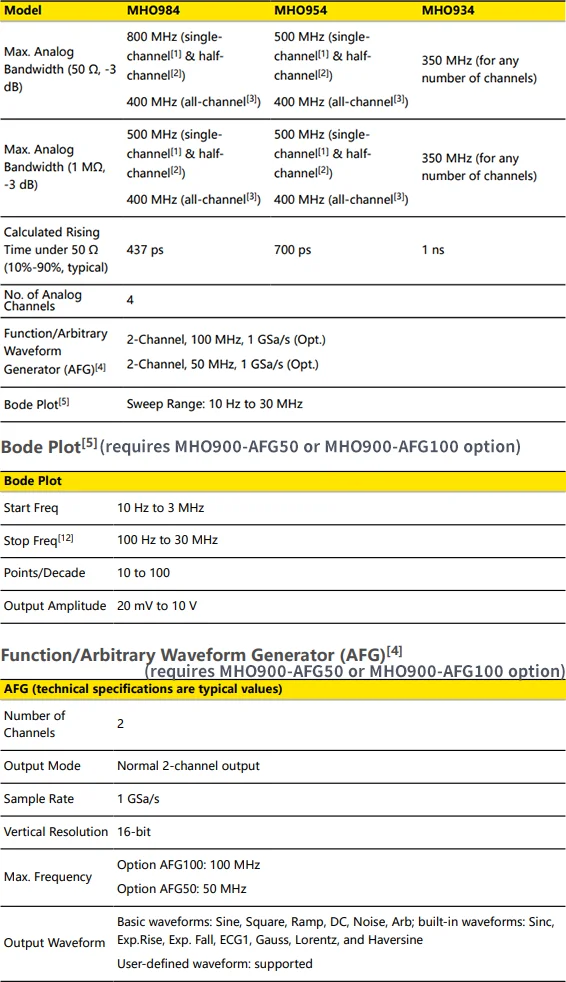
Task: Click the Output Amplitude row label
Action: coord(55,606)
